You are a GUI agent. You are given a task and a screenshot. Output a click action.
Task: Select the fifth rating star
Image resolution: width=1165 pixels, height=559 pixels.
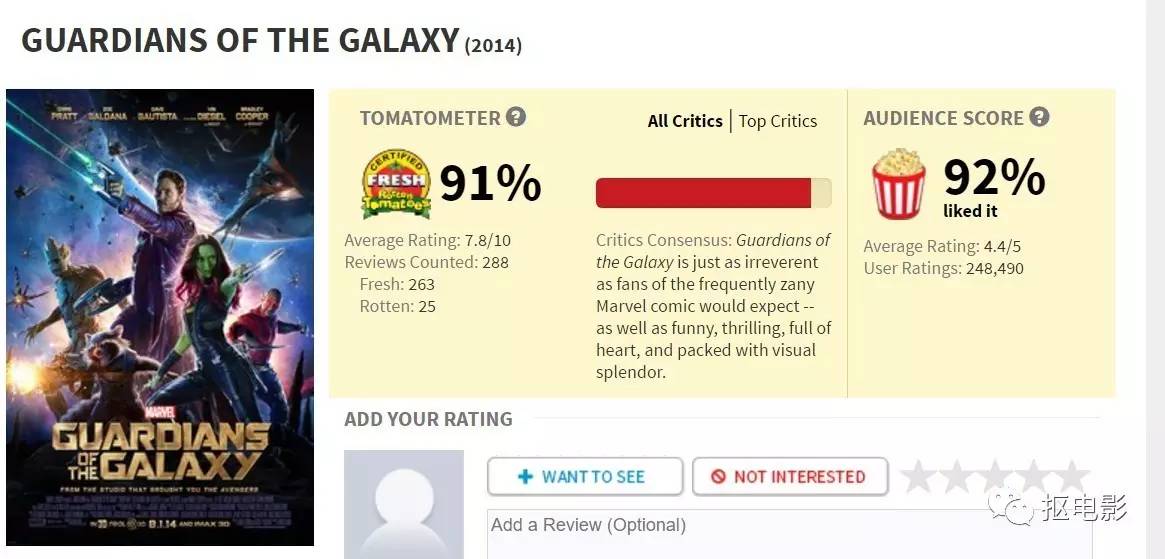(1071, 477)
